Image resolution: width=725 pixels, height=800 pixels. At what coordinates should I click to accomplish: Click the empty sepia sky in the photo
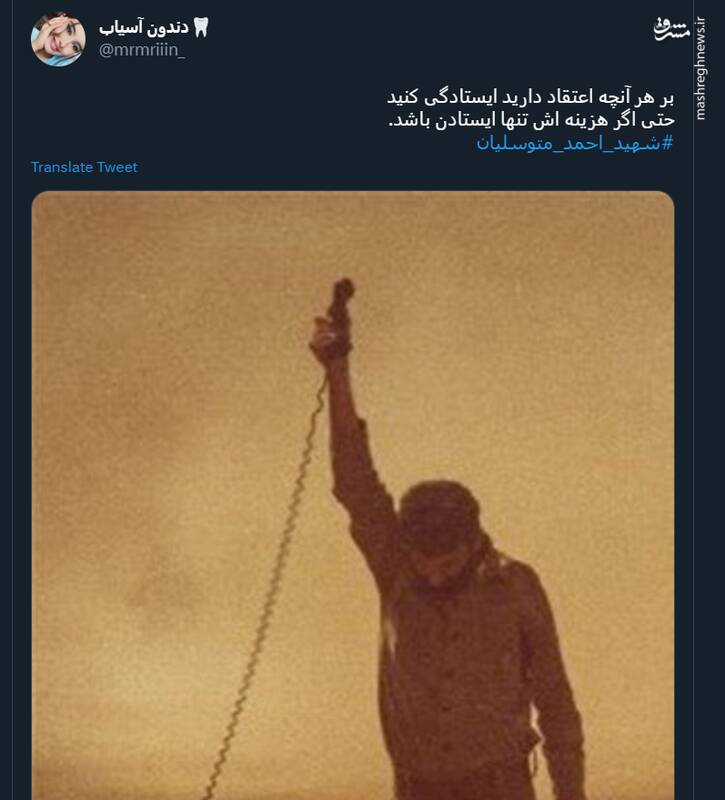(153, 357)
